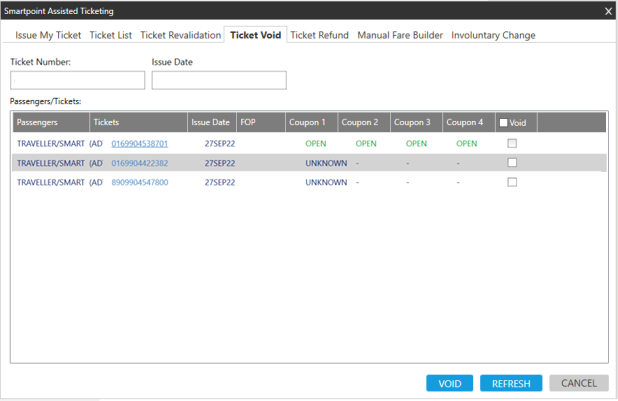Open ticket link 0169904422382
618x401 pixels.
tap(139, 163)
